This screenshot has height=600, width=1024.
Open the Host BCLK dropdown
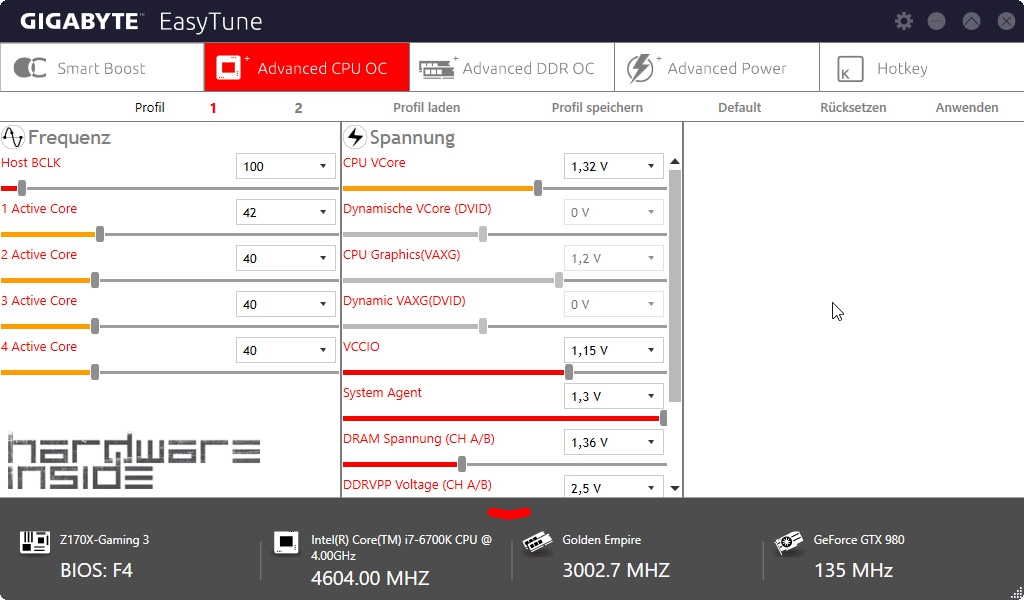coord(285,166)
